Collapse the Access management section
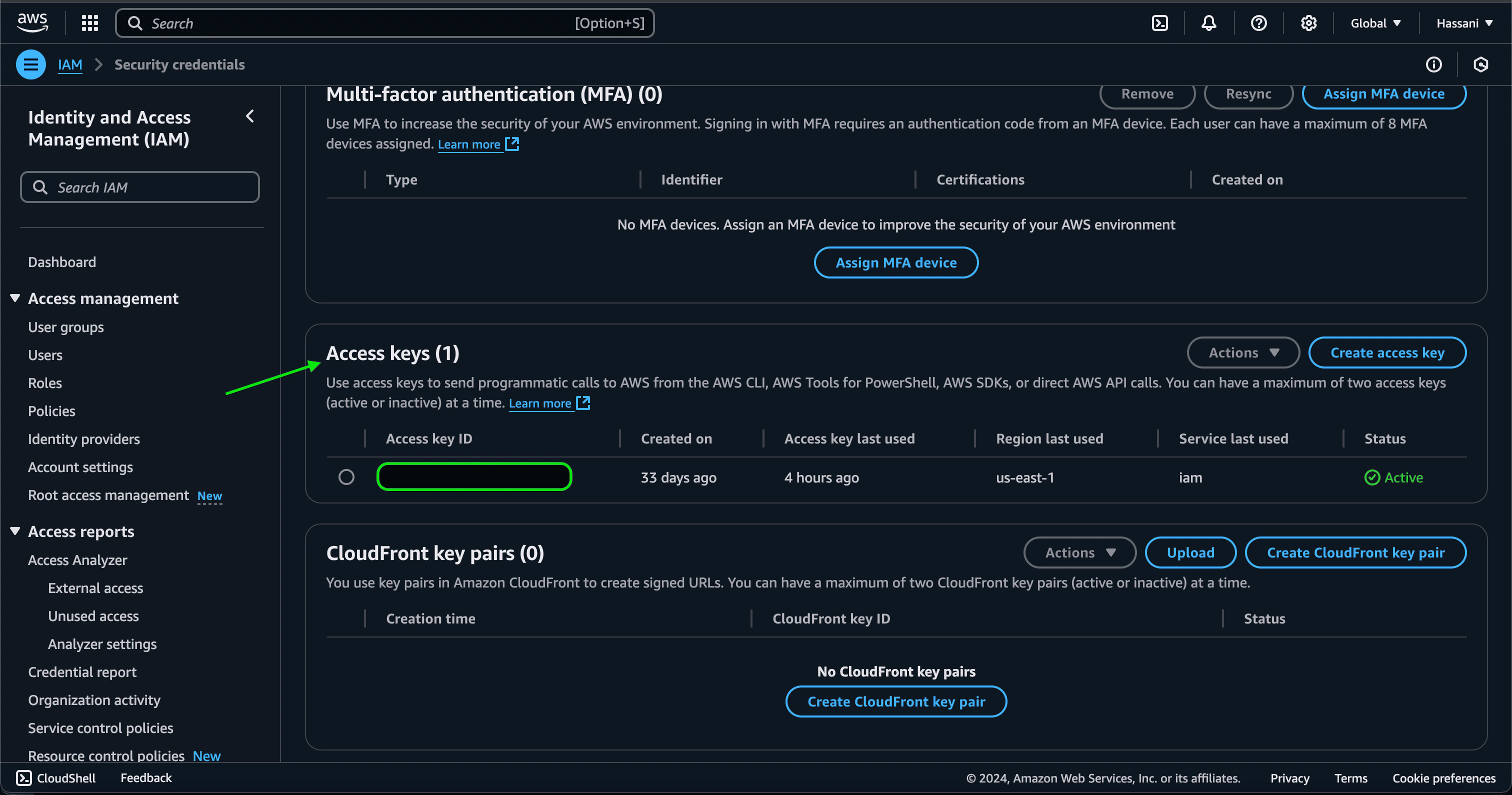Image resolution: width=1512 pixels, height=795 pixels. [15, 298]
